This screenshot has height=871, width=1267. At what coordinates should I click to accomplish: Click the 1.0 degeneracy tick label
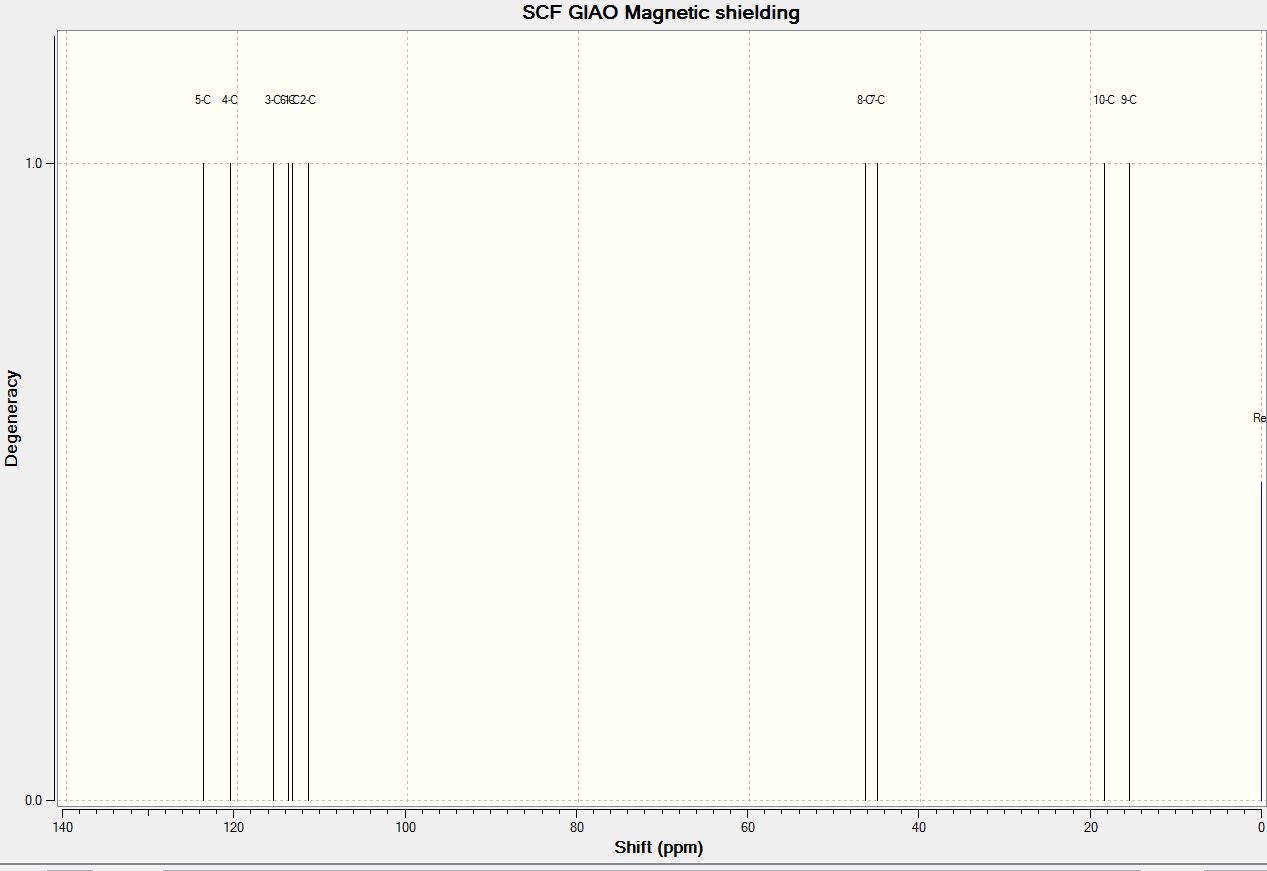(x=33, y=163)
